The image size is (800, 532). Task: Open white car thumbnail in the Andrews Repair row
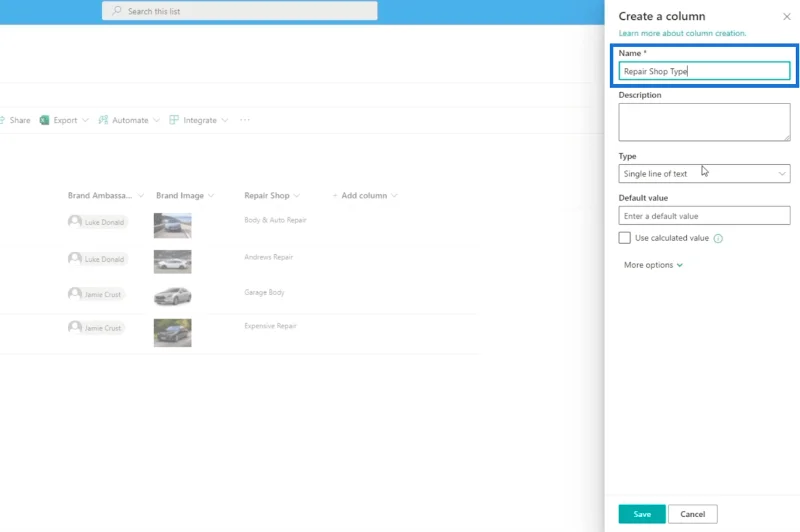point(172,262)
